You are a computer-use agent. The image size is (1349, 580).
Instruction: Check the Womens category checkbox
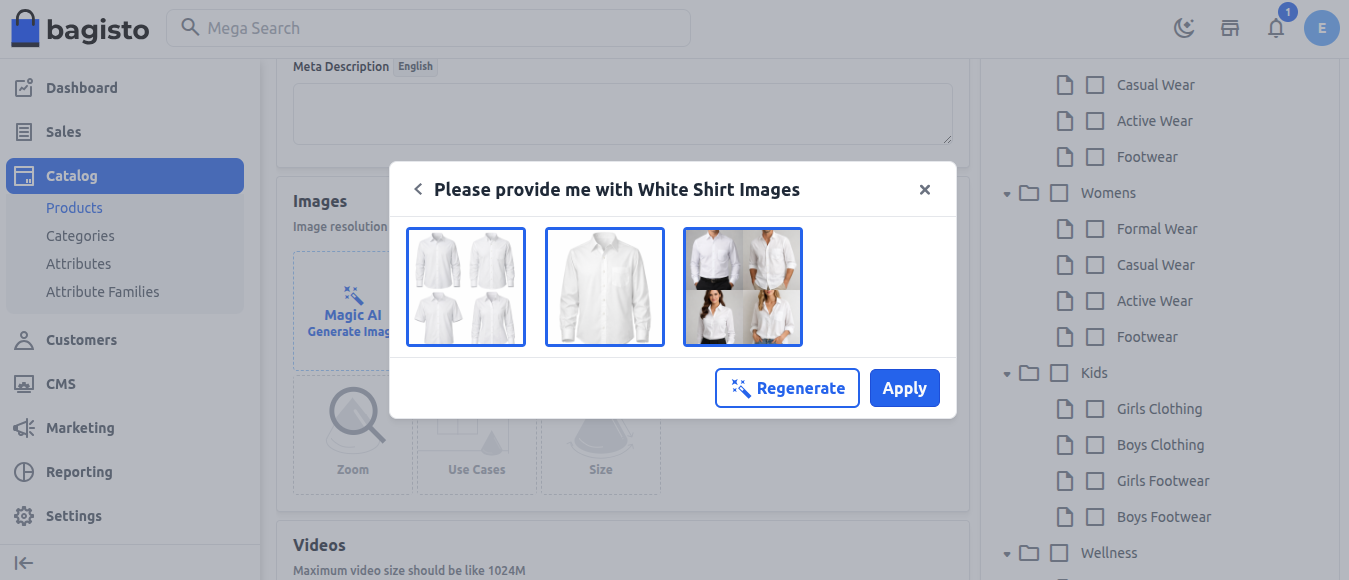(1059, 193)
